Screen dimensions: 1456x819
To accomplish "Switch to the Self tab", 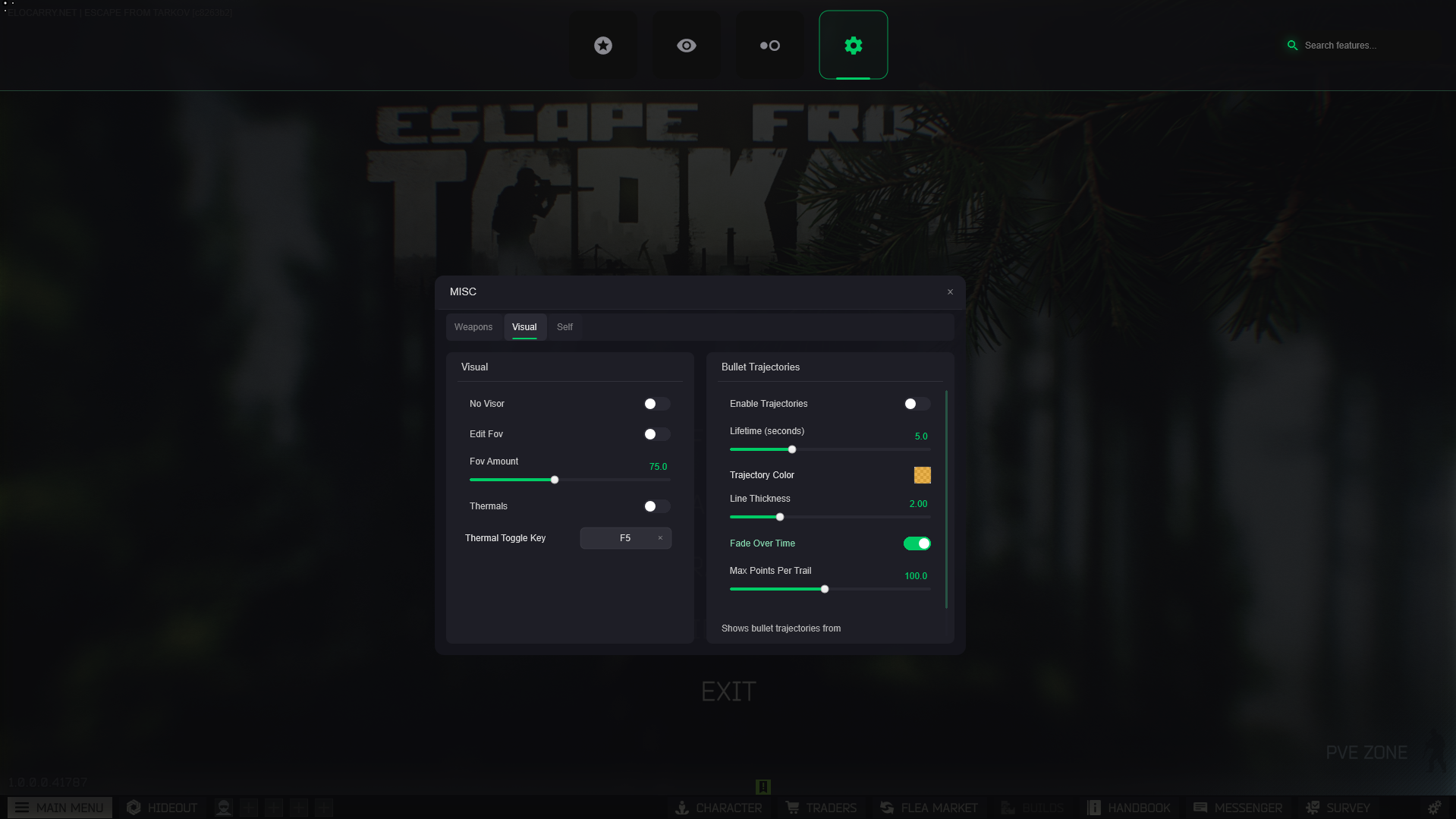I will tap(564, 327).
